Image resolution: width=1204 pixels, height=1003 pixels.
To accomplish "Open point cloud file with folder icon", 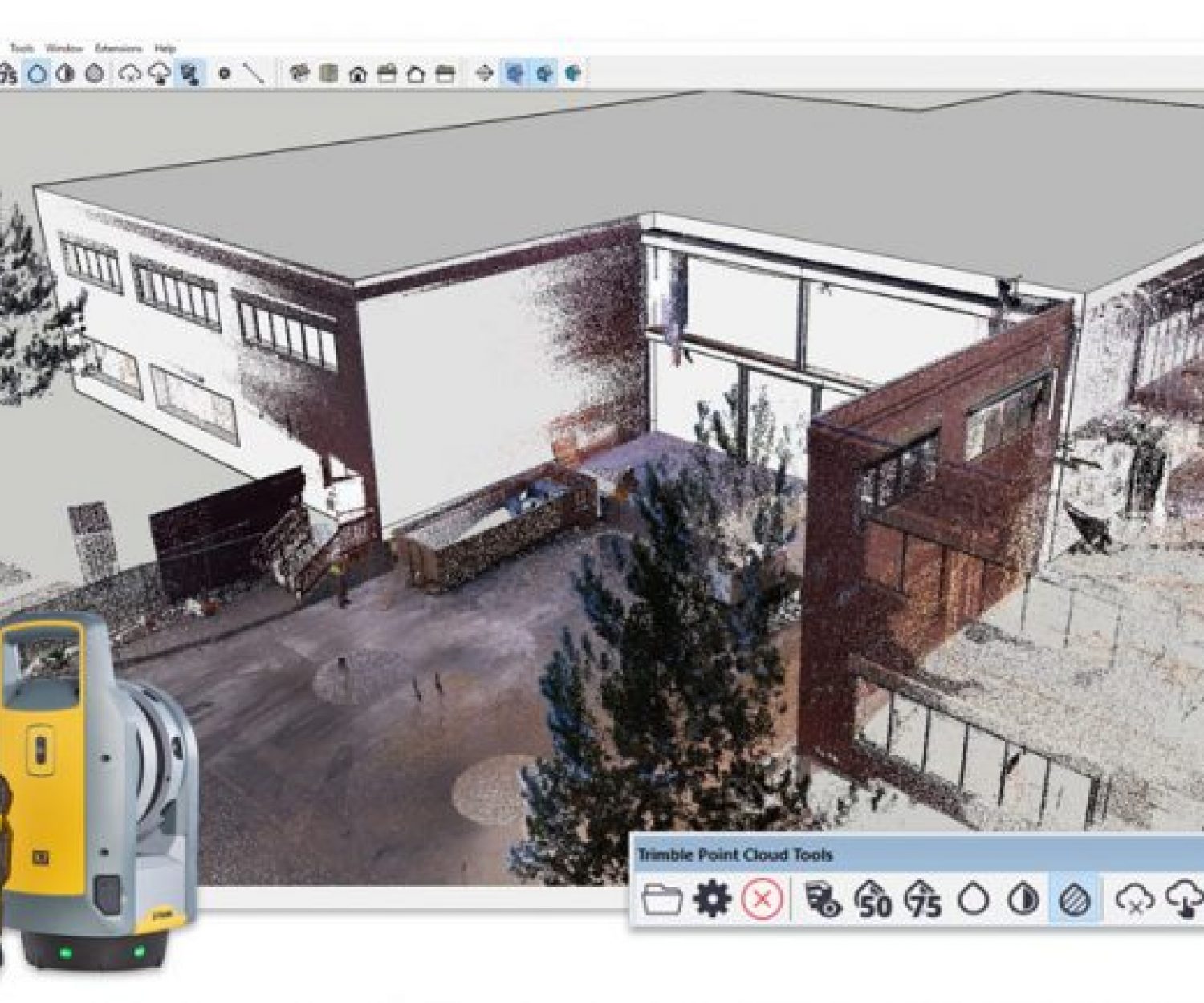I will pyautogui.click(x=663, y=900).
